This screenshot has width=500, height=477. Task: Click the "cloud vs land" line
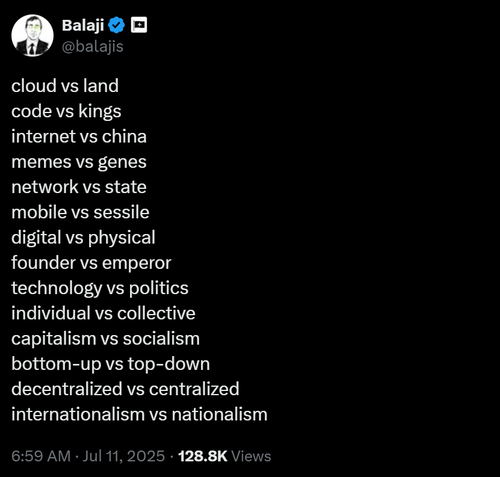pos(65,86)
